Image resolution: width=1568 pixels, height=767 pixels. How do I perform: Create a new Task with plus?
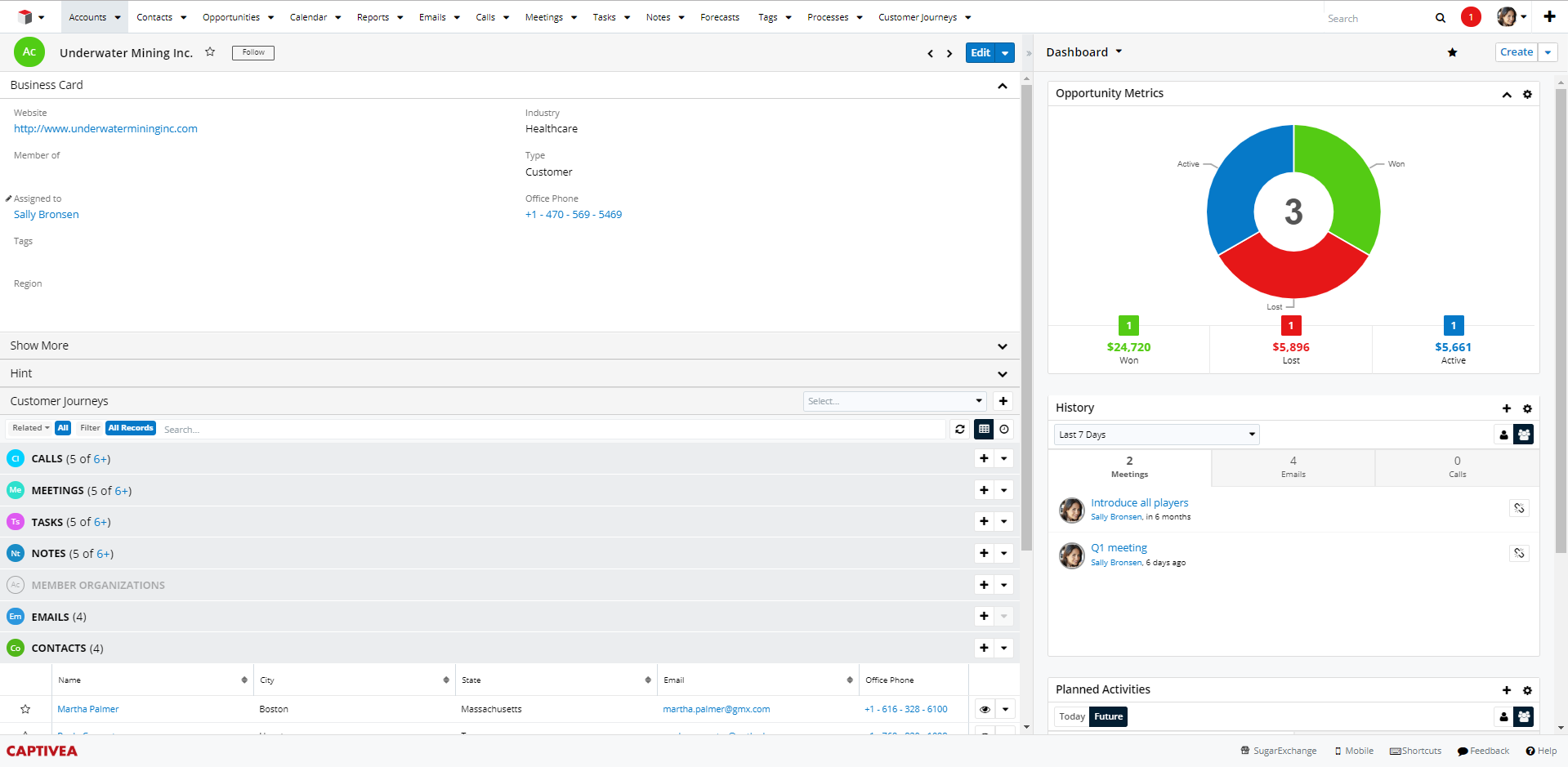(x=984, y=521)
